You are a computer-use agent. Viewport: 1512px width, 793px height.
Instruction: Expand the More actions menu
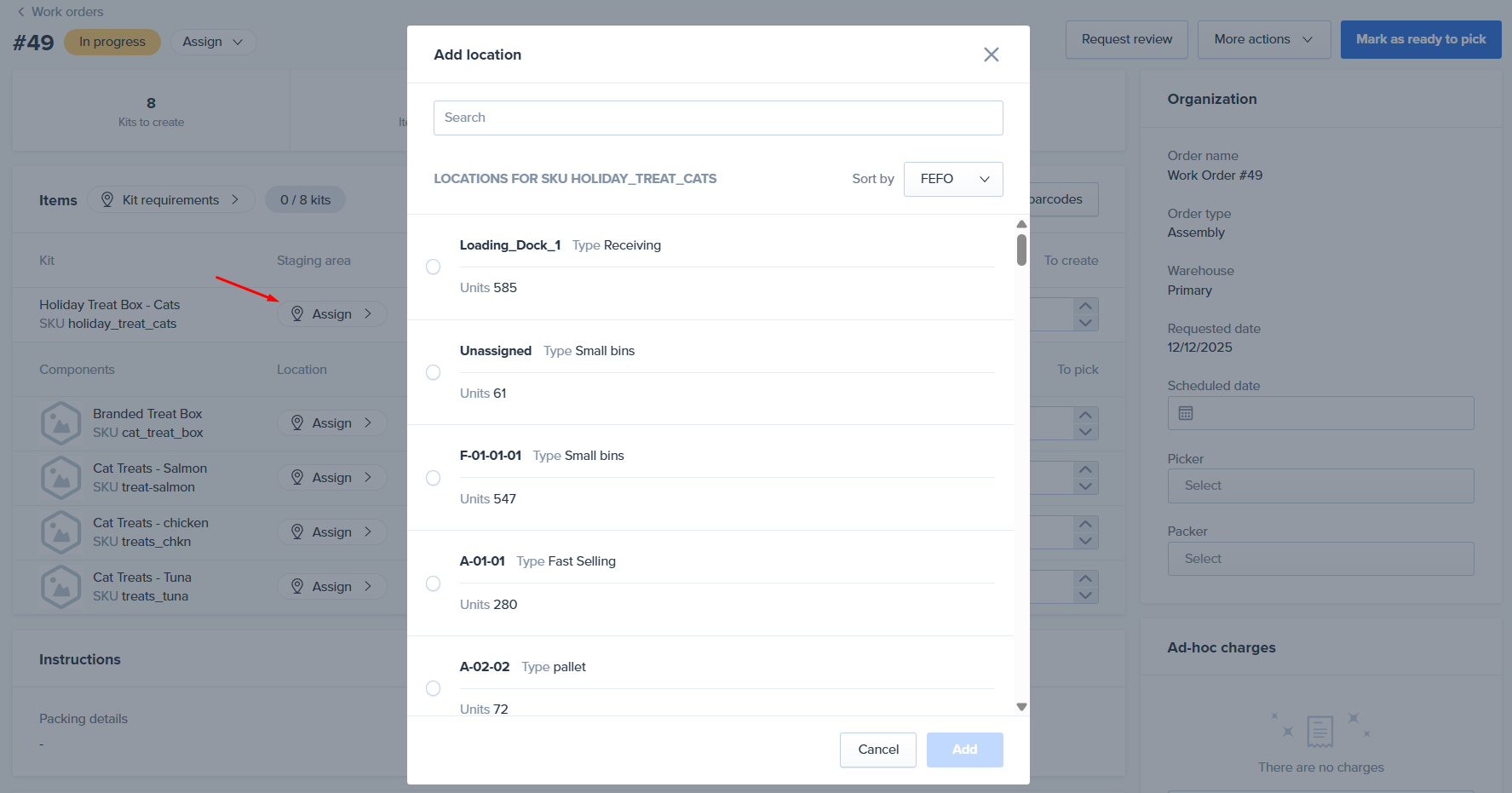1263,39
